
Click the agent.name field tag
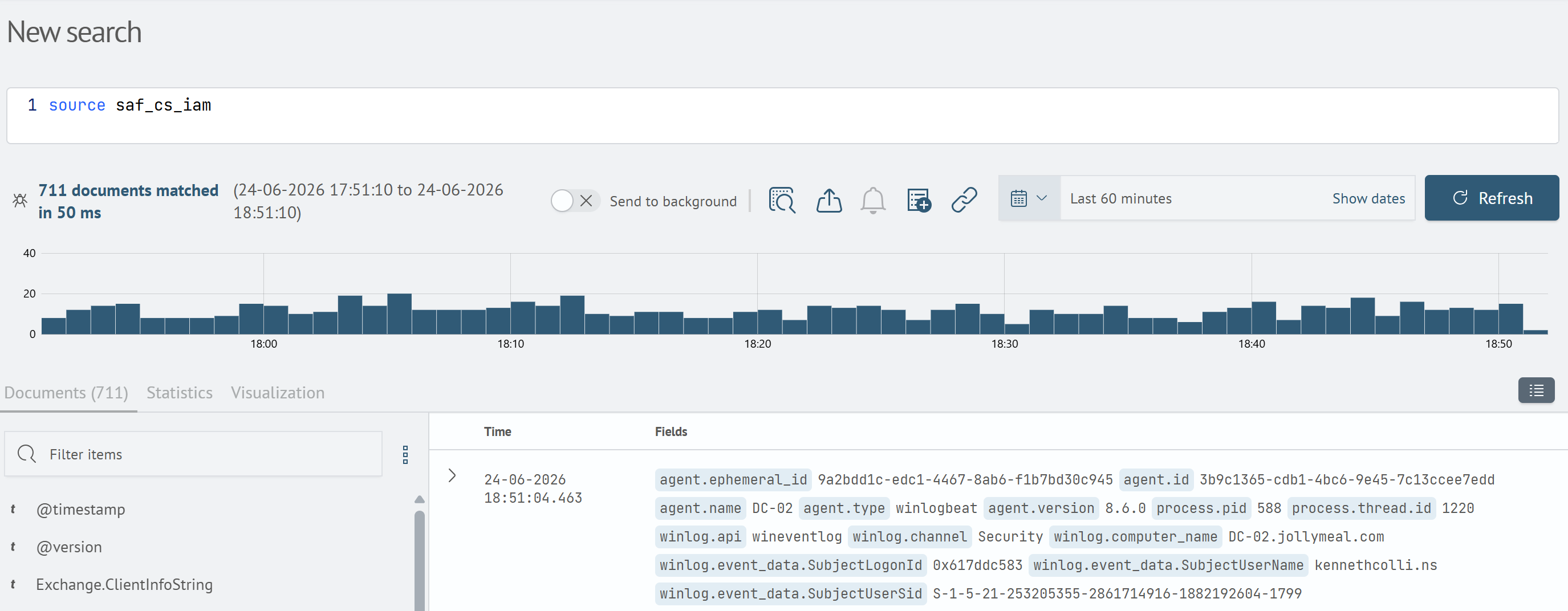[x=700, y=508]
